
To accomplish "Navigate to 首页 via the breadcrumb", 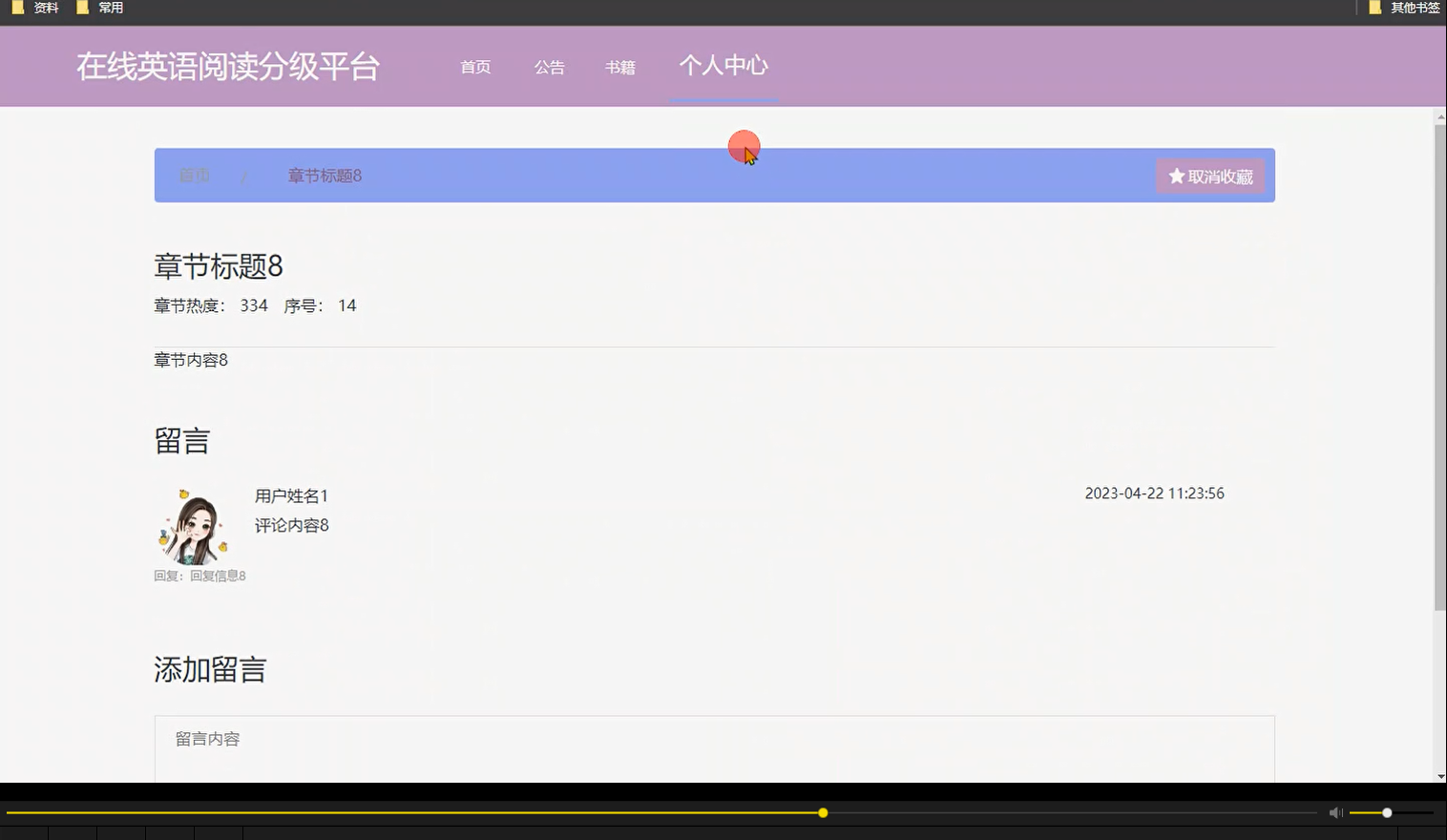I will click(x=194, y=175).
